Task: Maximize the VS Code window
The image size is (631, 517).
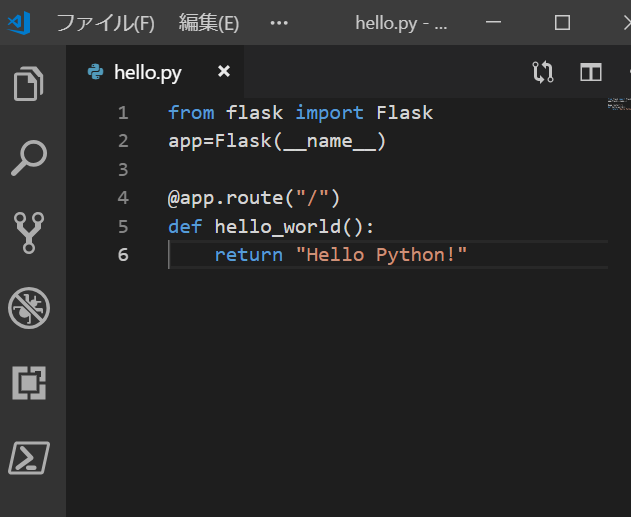Action: pyautogui.click(x=562, y=22)
